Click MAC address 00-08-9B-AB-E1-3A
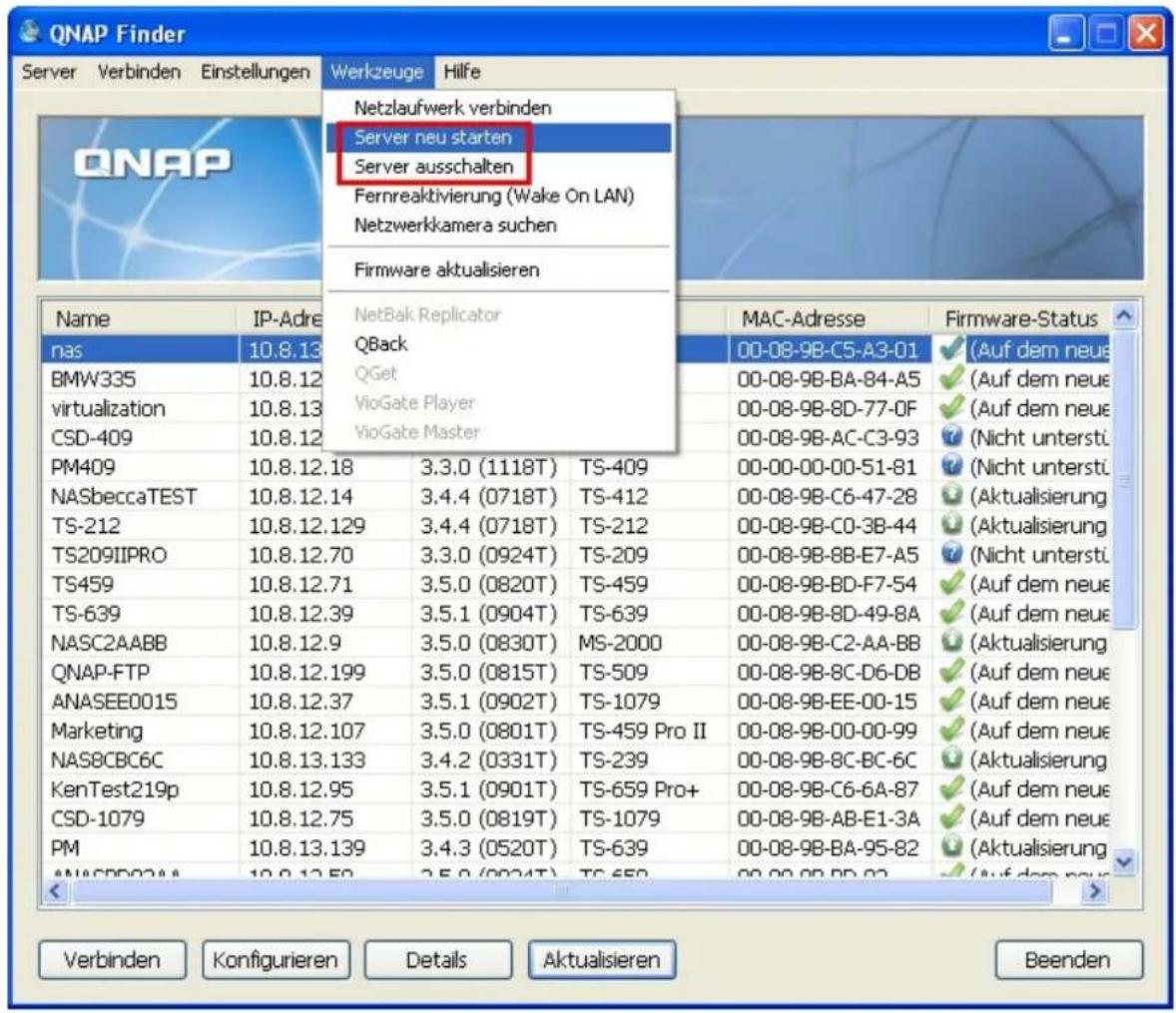1176x1013 pixels. coord(828,818)
